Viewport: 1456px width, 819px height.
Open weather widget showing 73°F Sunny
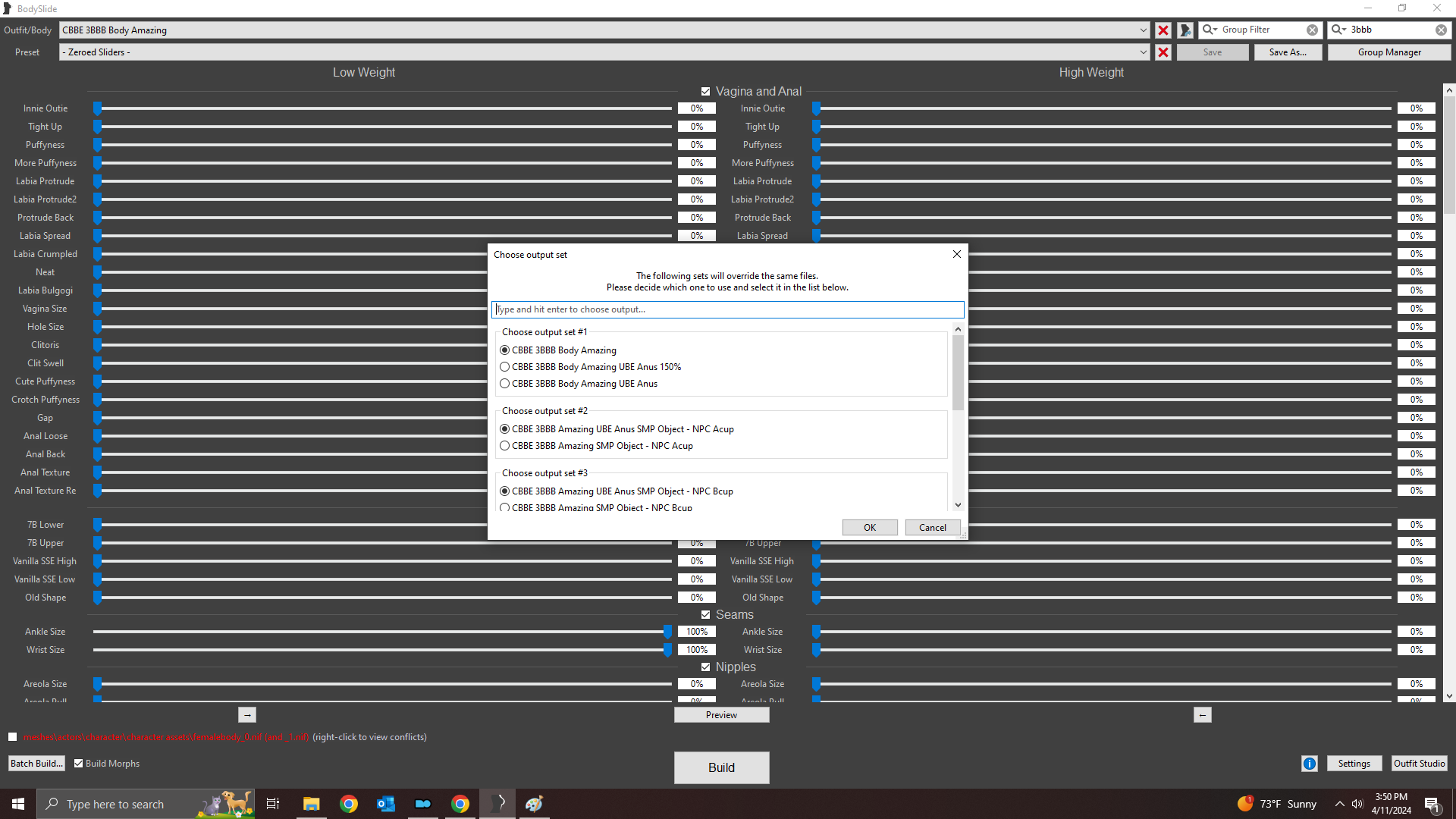click(x=1278, y=804)
